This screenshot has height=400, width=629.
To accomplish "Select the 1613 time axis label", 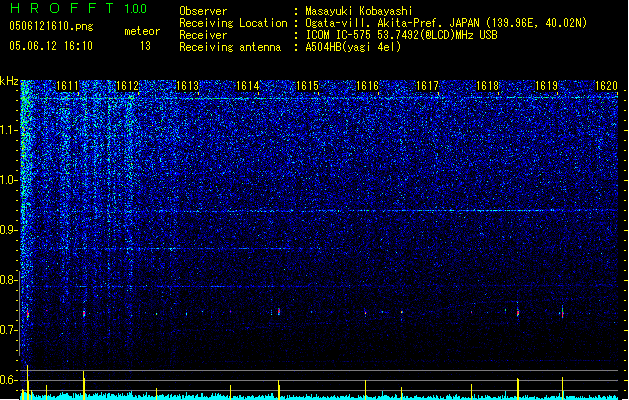I will tap(187, 86).
